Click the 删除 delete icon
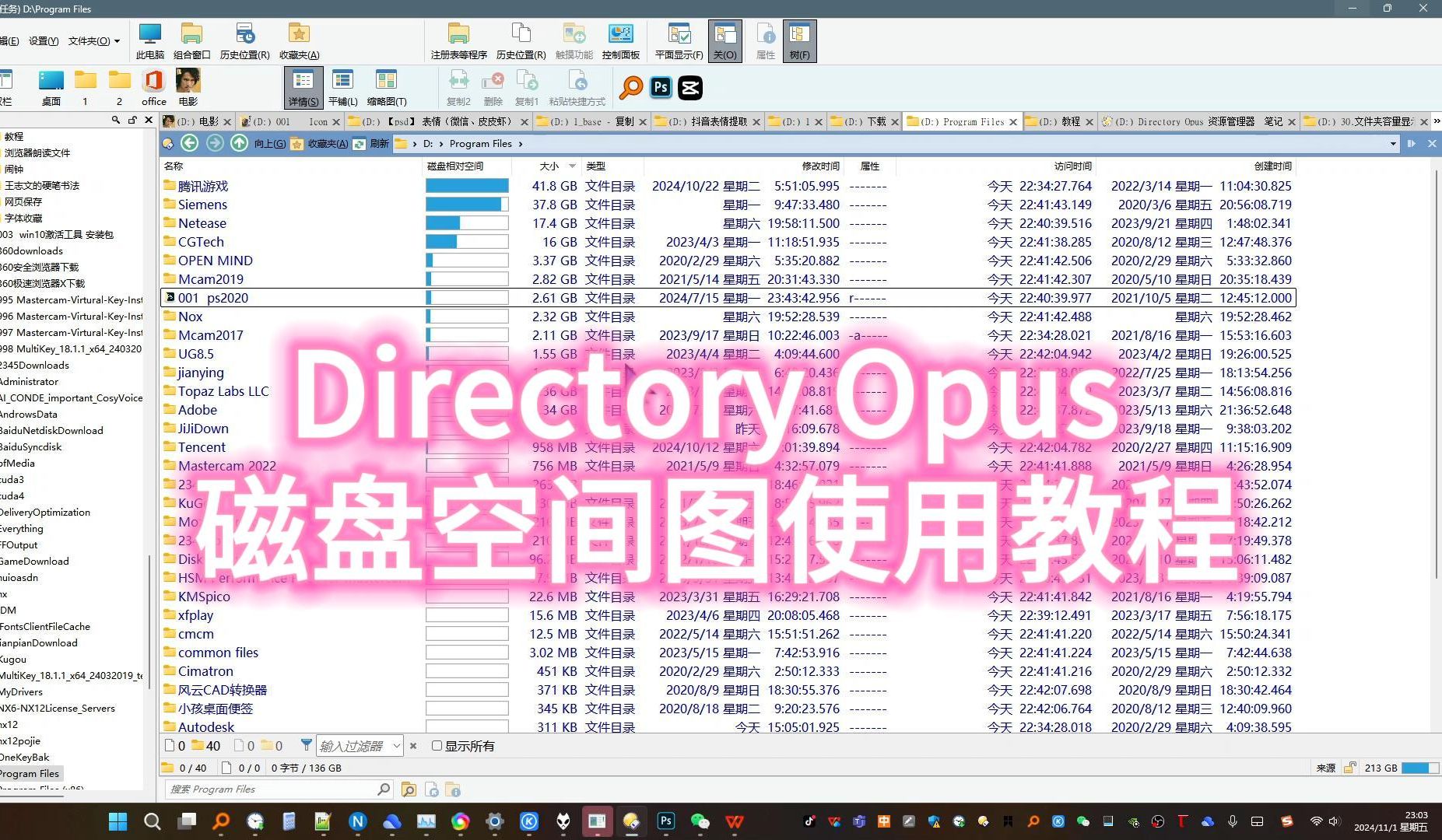Viewport: 1442px width, 840px height. (x=493, y=87)
